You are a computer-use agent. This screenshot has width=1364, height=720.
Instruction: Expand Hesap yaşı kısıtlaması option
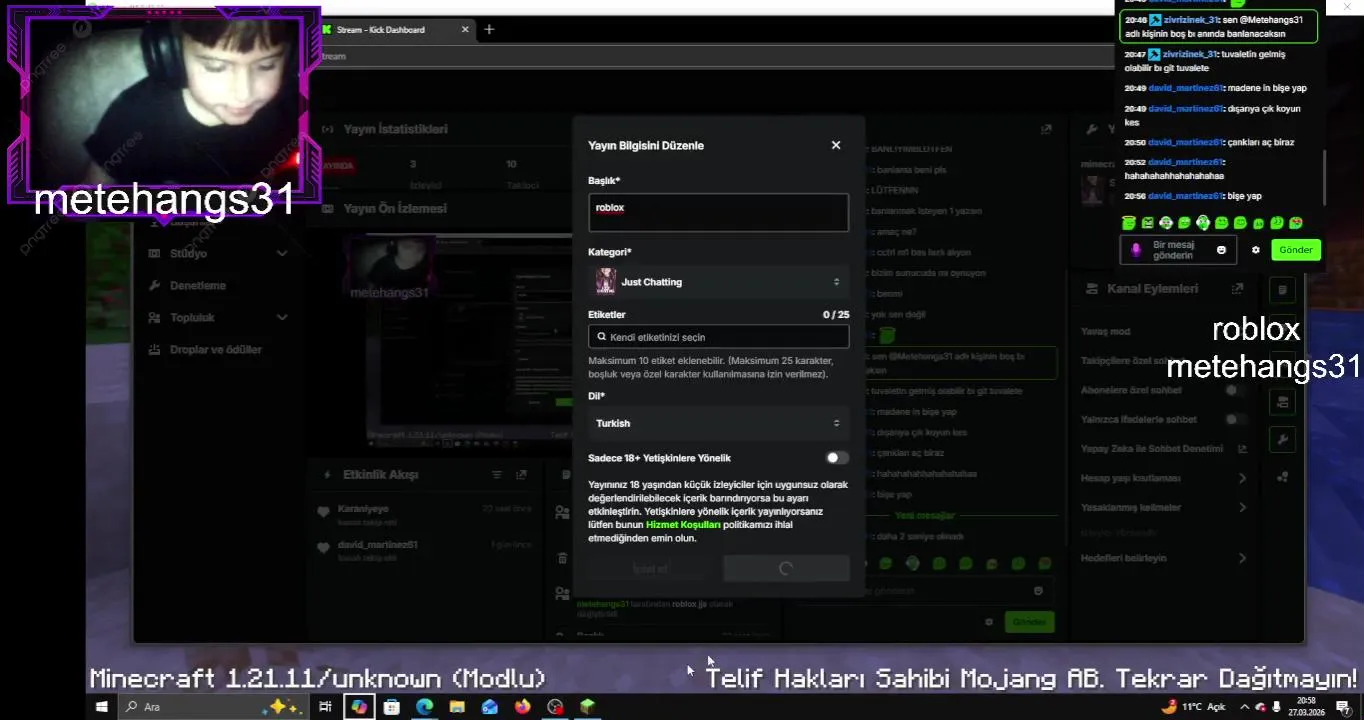coord(1164,479)
